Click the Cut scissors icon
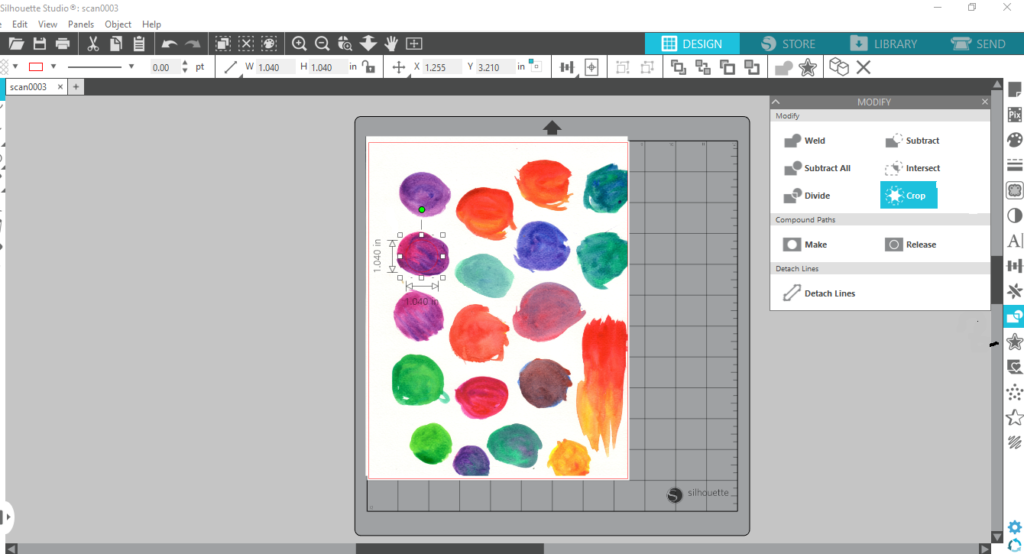The image size is (1024, 554). tap(92, 44)
